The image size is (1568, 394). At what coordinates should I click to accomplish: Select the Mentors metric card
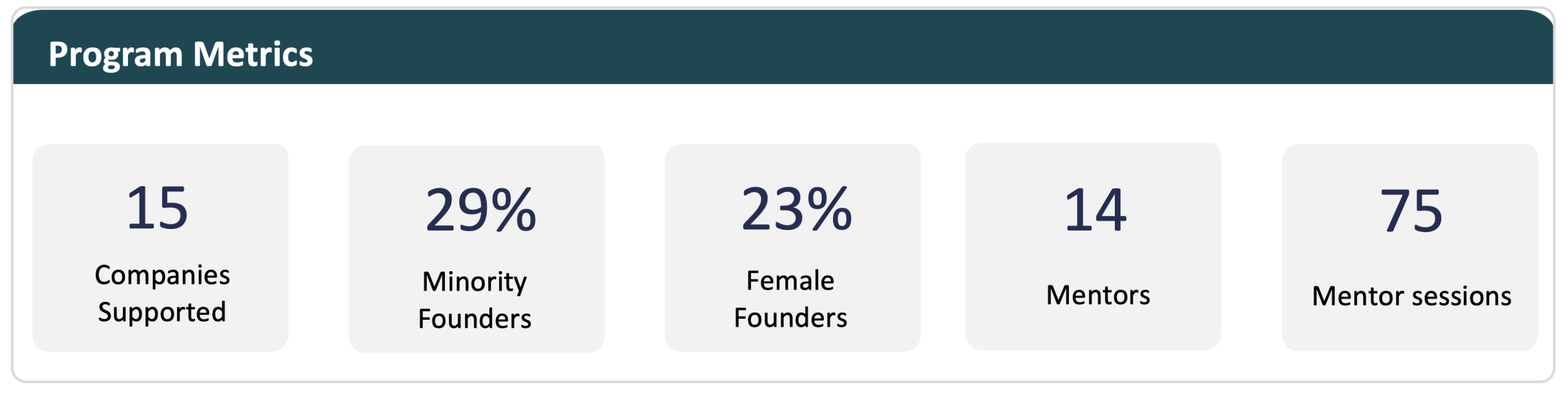[1092, 246]
